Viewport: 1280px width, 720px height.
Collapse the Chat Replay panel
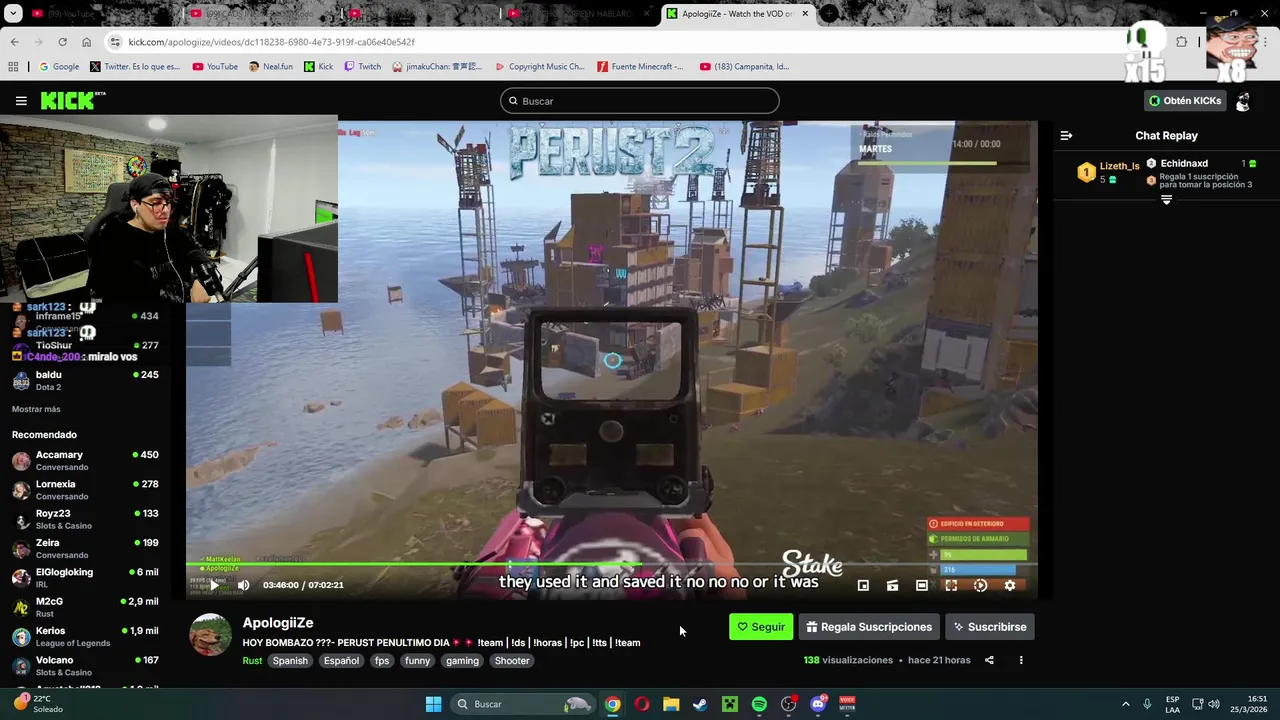[x=1066, y=136]
